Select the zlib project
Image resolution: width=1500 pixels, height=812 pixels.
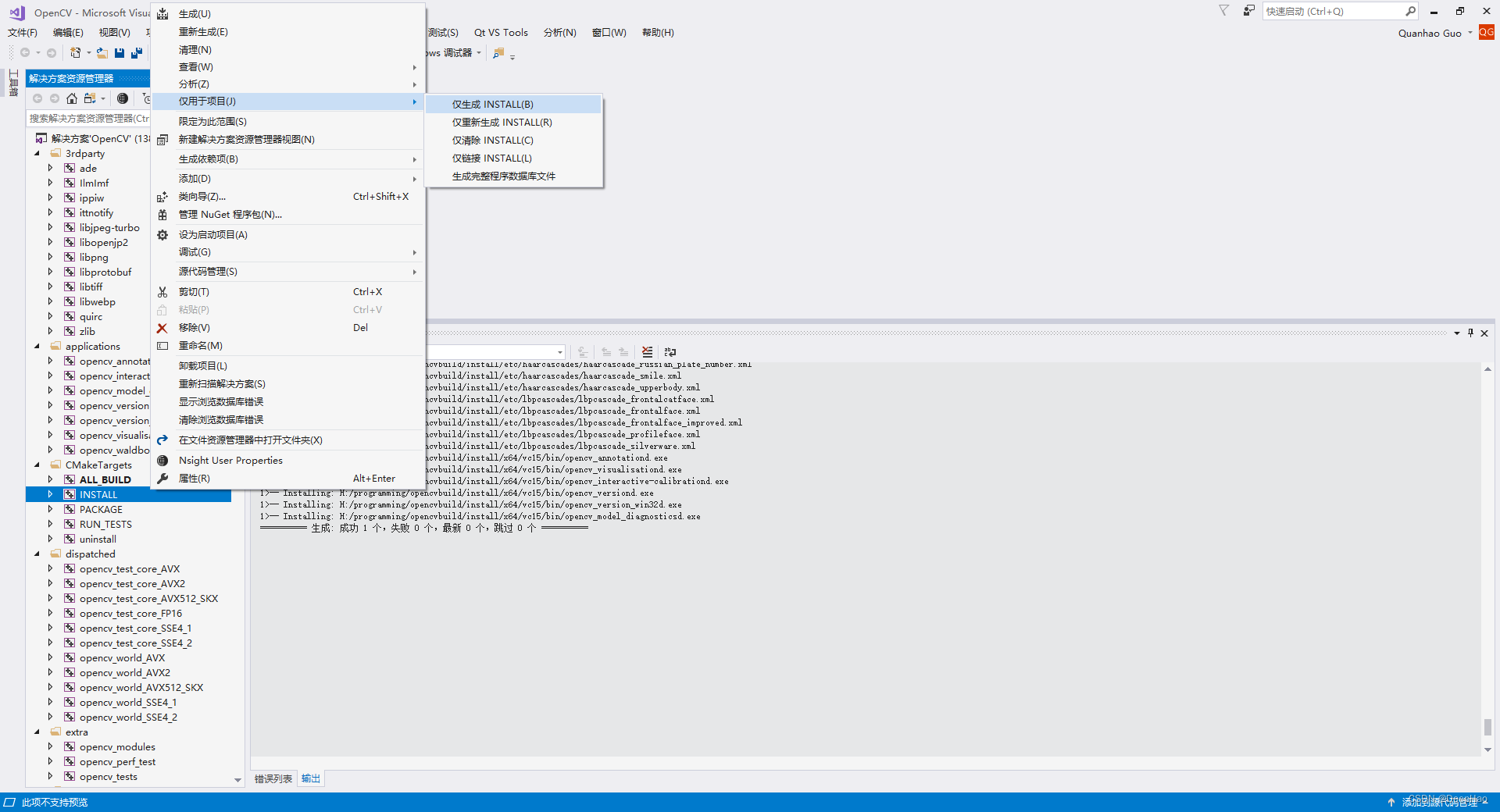(87, 332)
